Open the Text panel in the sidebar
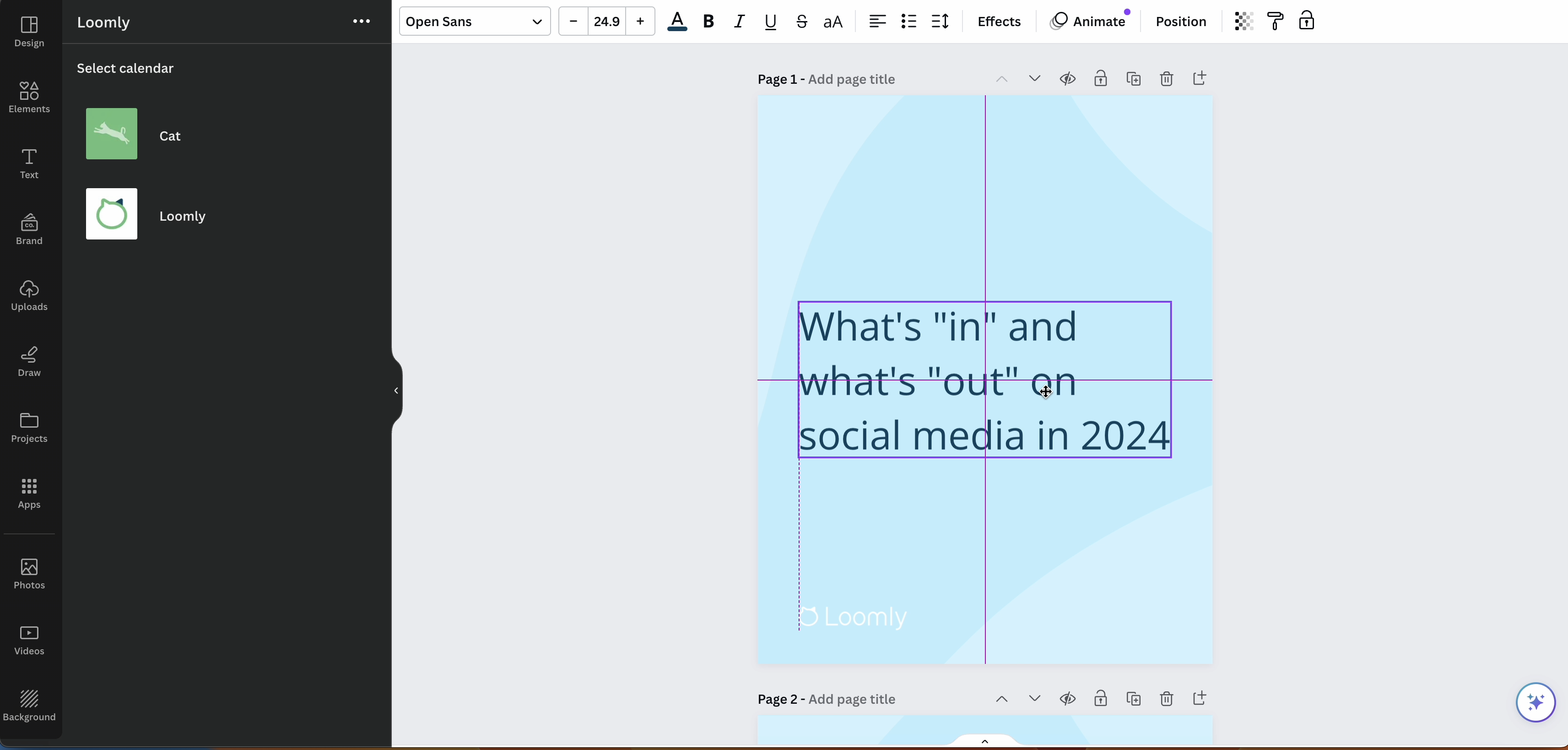Image resolution: width=1568 pixels, height=750 pixels. point(29,163)
